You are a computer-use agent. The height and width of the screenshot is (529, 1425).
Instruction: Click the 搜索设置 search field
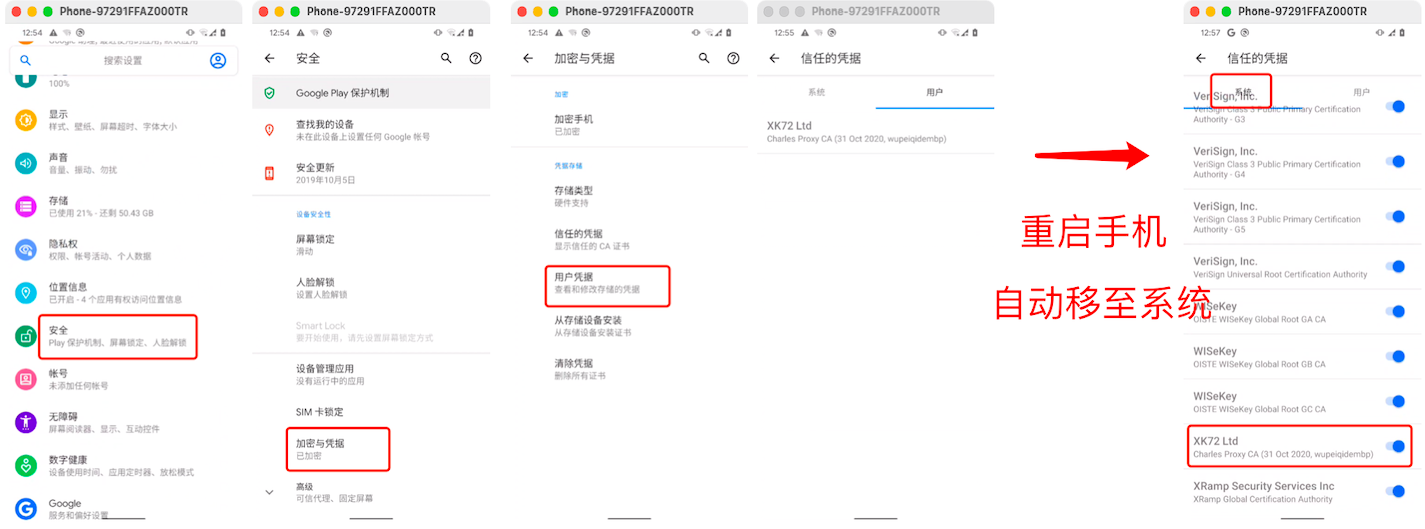tap(124, 60)
